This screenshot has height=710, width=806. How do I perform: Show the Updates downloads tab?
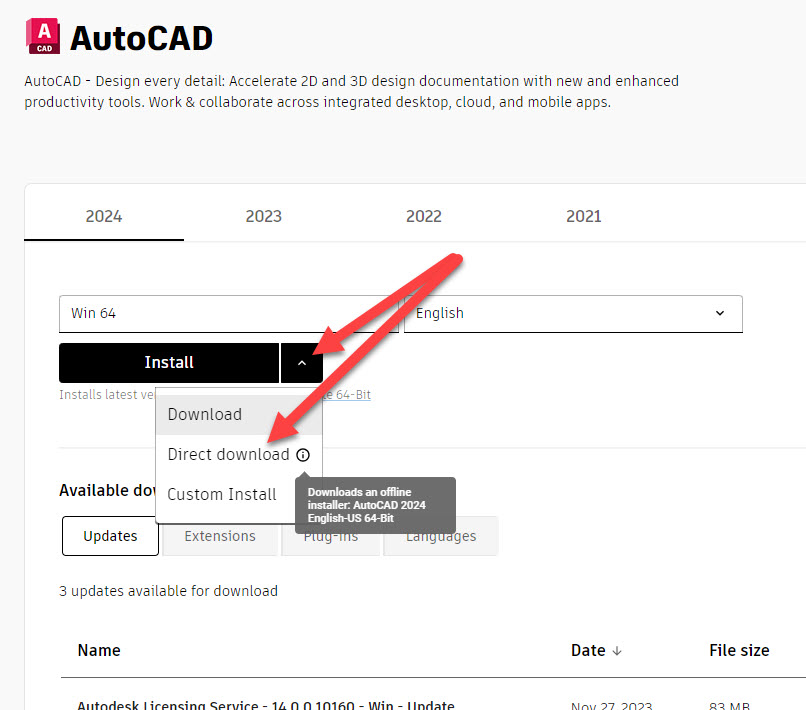click(x=110, y=536)
